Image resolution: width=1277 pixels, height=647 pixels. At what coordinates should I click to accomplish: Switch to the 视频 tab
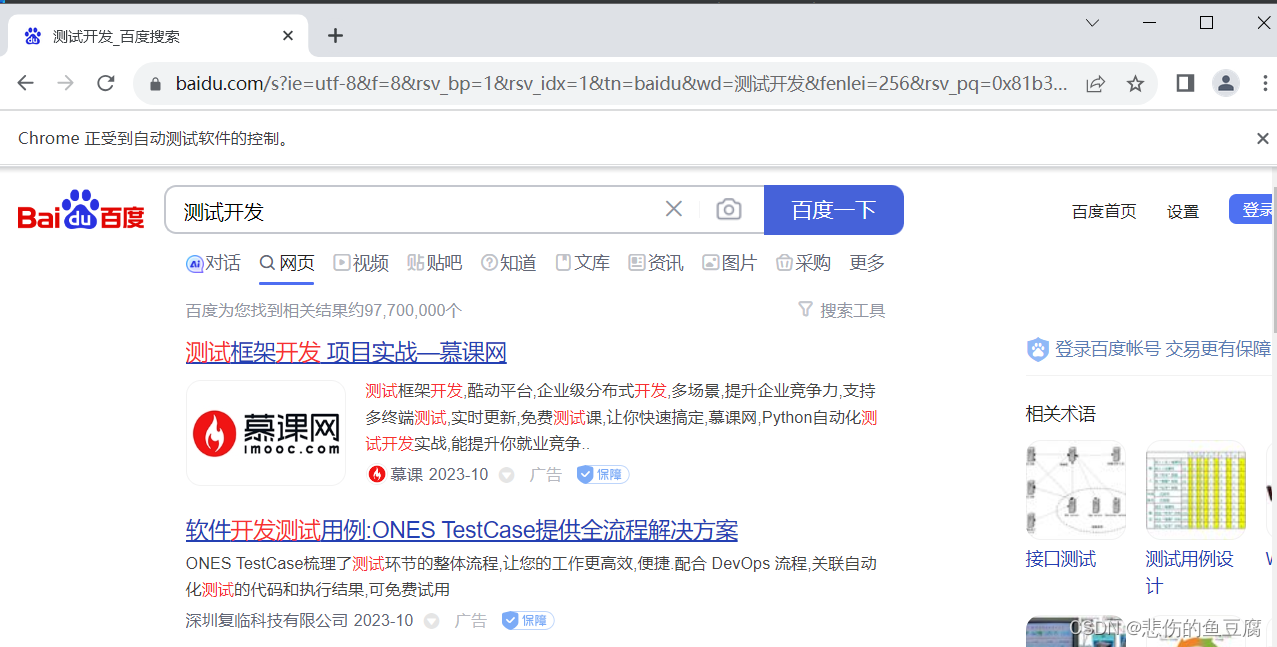[x=361, y=263]
